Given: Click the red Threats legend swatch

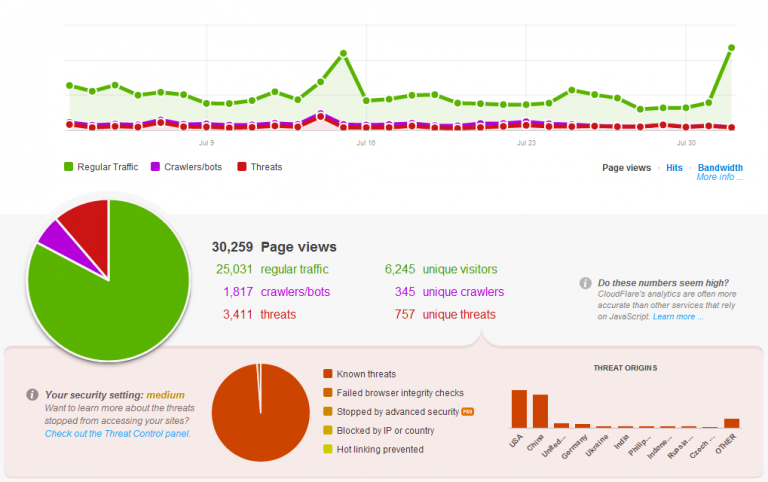Looking at the screenshot, I should (x=241, y=167).
